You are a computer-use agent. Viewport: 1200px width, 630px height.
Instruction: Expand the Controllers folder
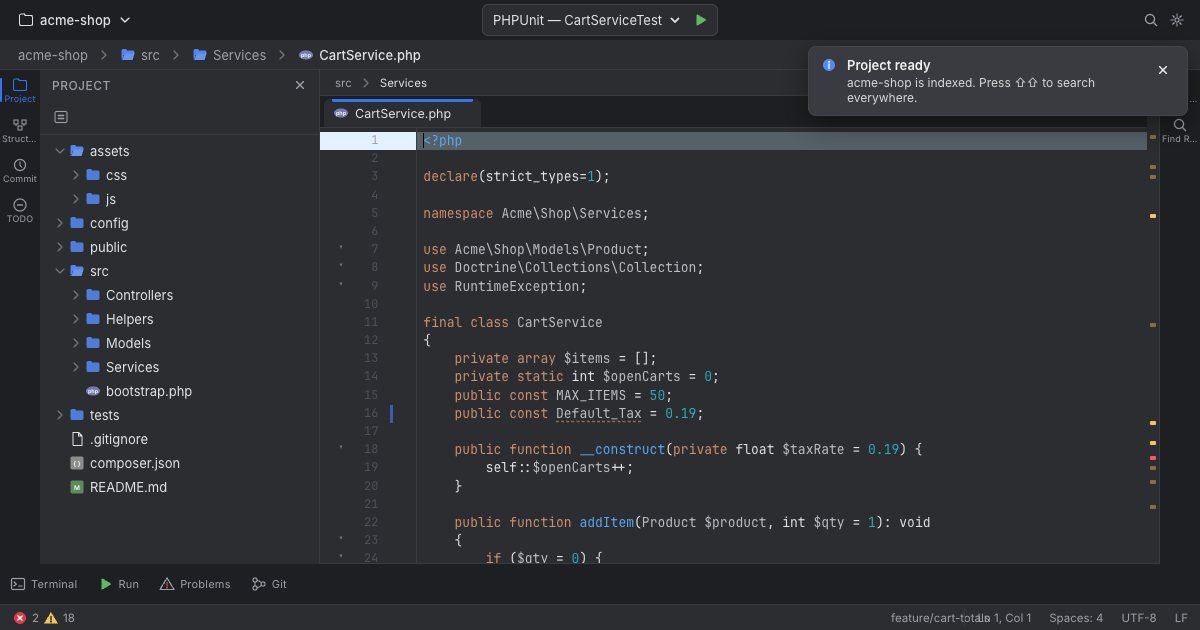point(76,295)
